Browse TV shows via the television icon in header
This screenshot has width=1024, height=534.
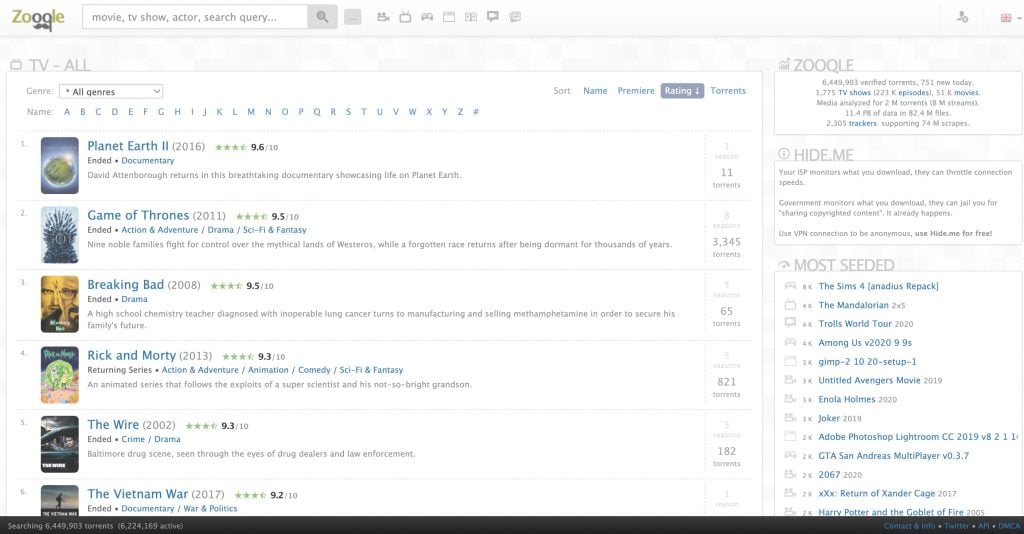click(x=405, y=17)
